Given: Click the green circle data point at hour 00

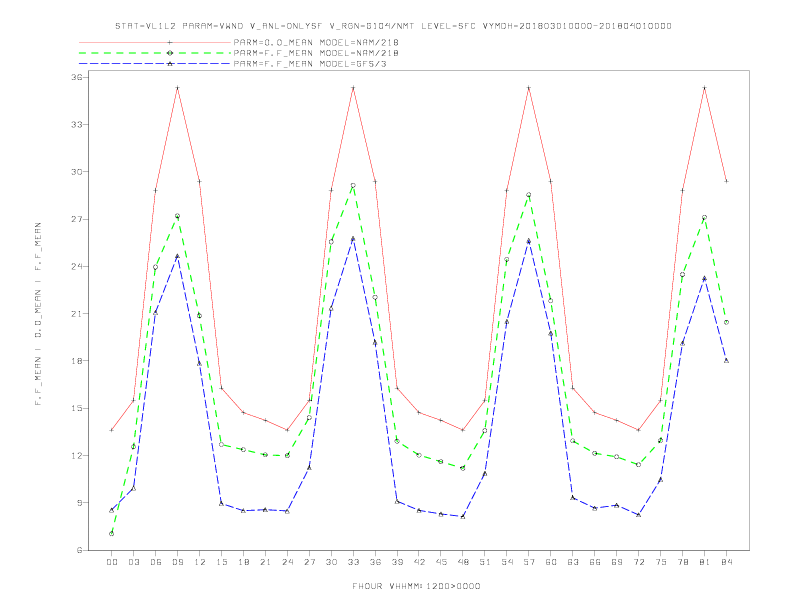Looking at the screenshot, I should (x=112, y=534).
